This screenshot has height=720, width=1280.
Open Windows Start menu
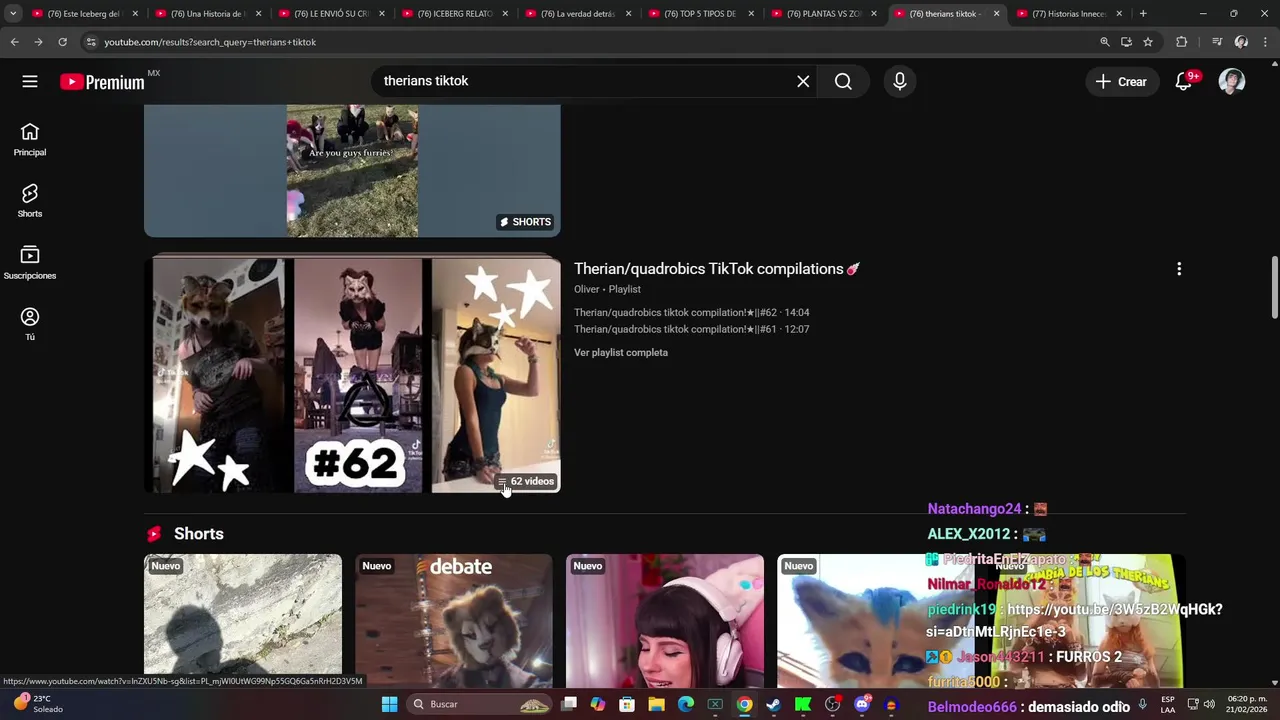click(389, 704)
